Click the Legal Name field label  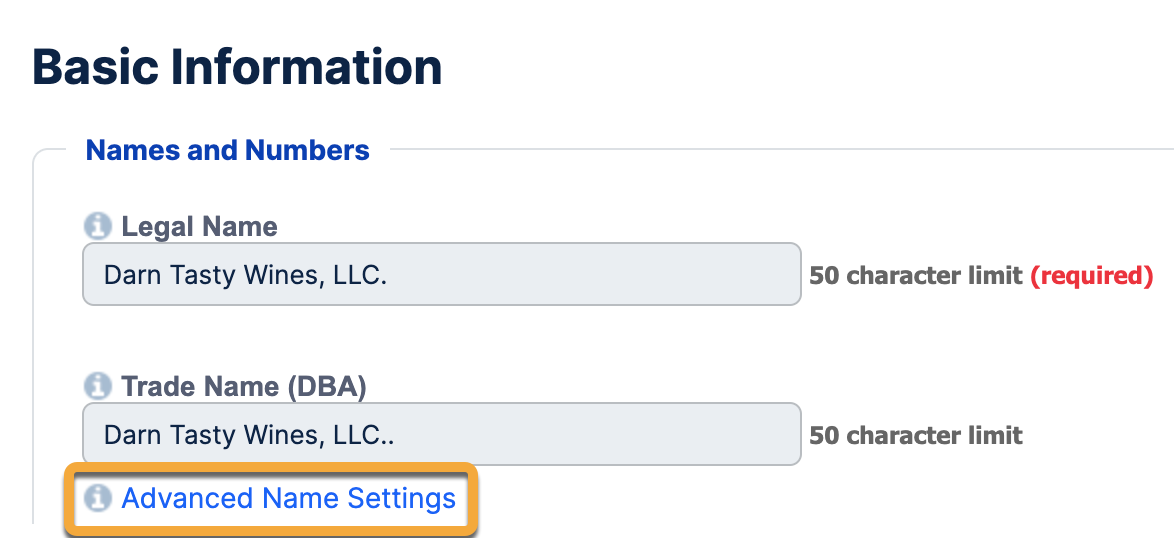point(199,227)
